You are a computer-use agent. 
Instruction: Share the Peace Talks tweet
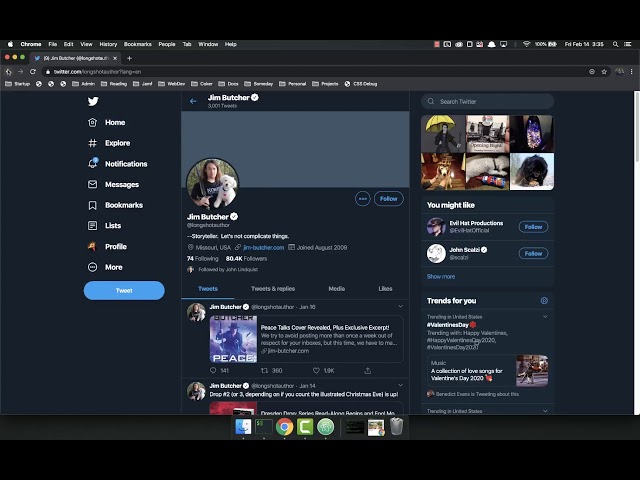(x=367, y=371)
